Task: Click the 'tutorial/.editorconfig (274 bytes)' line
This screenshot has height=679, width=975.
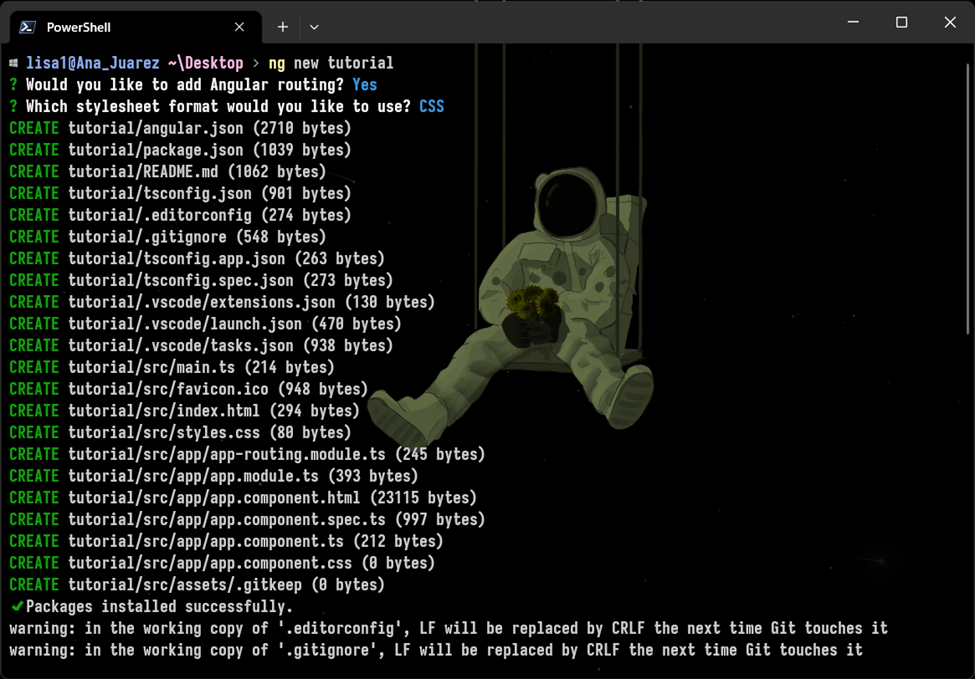Action: pyautogui.click(x=180, y=215)
